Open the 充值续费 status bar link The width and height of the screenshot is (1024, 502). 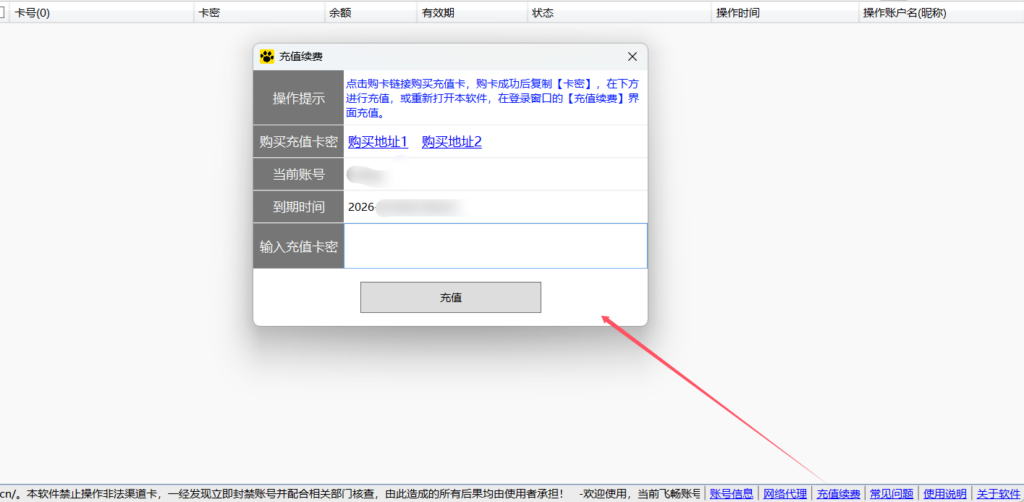pyautogui.click(x=839, y=494)
